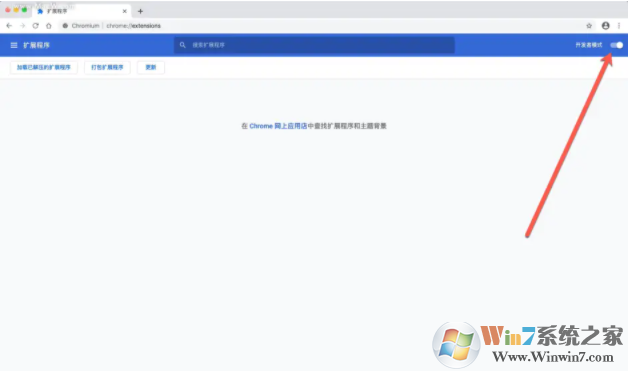The image size is (630, 371).
Task: Click the yellow minimize window button
Action: click(x=16, y=10)
